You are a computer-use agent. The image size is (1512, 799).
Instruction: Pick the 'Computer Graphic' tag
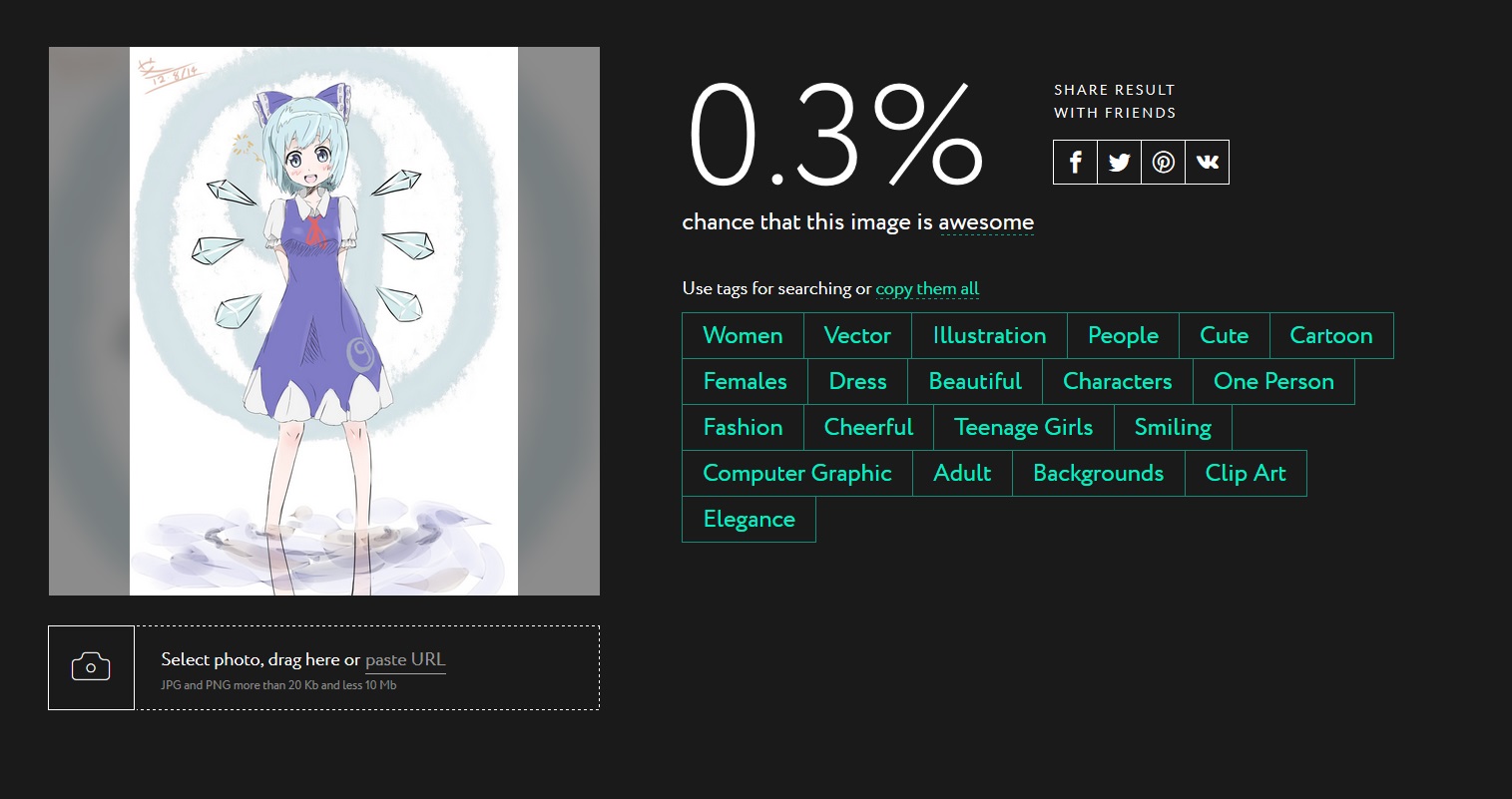click(797, 474)
